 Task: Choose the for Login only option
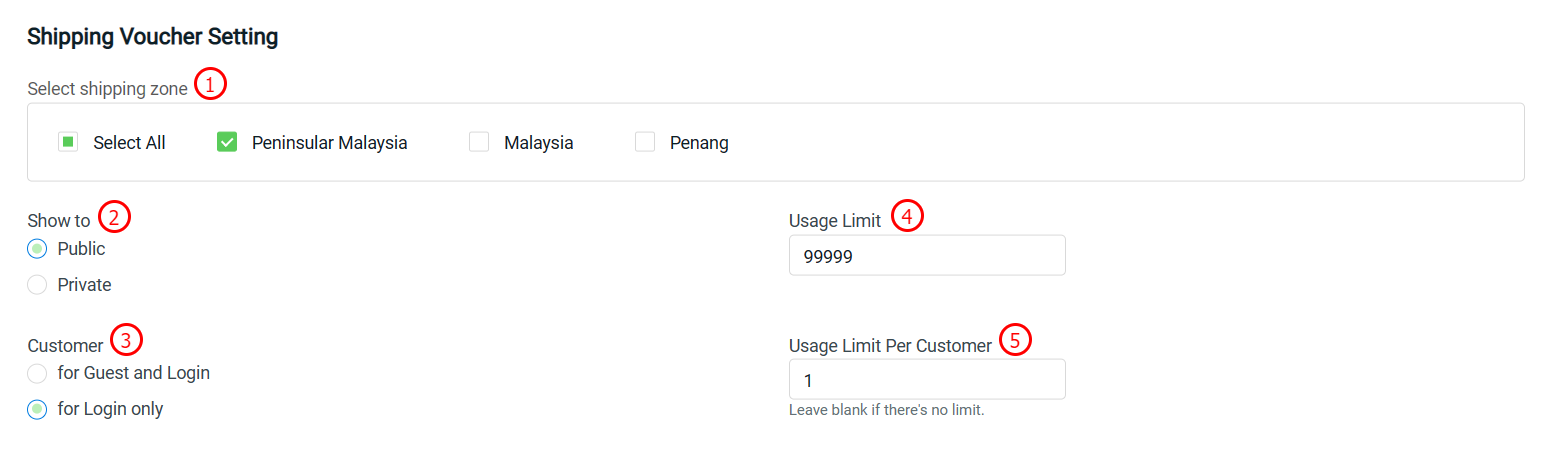pyautogui.click(x=37, y=409)
